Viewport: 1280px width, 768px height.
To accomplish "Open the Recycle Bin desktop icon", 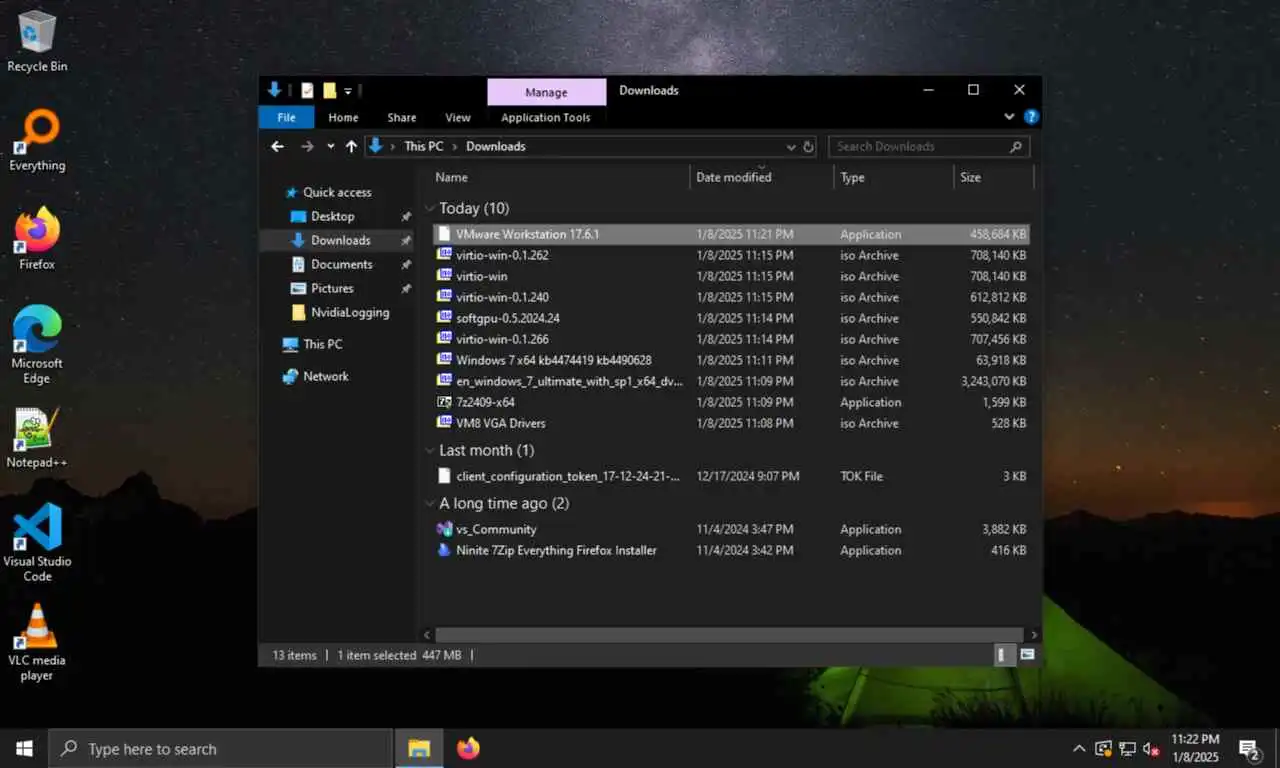I will 37,40.
